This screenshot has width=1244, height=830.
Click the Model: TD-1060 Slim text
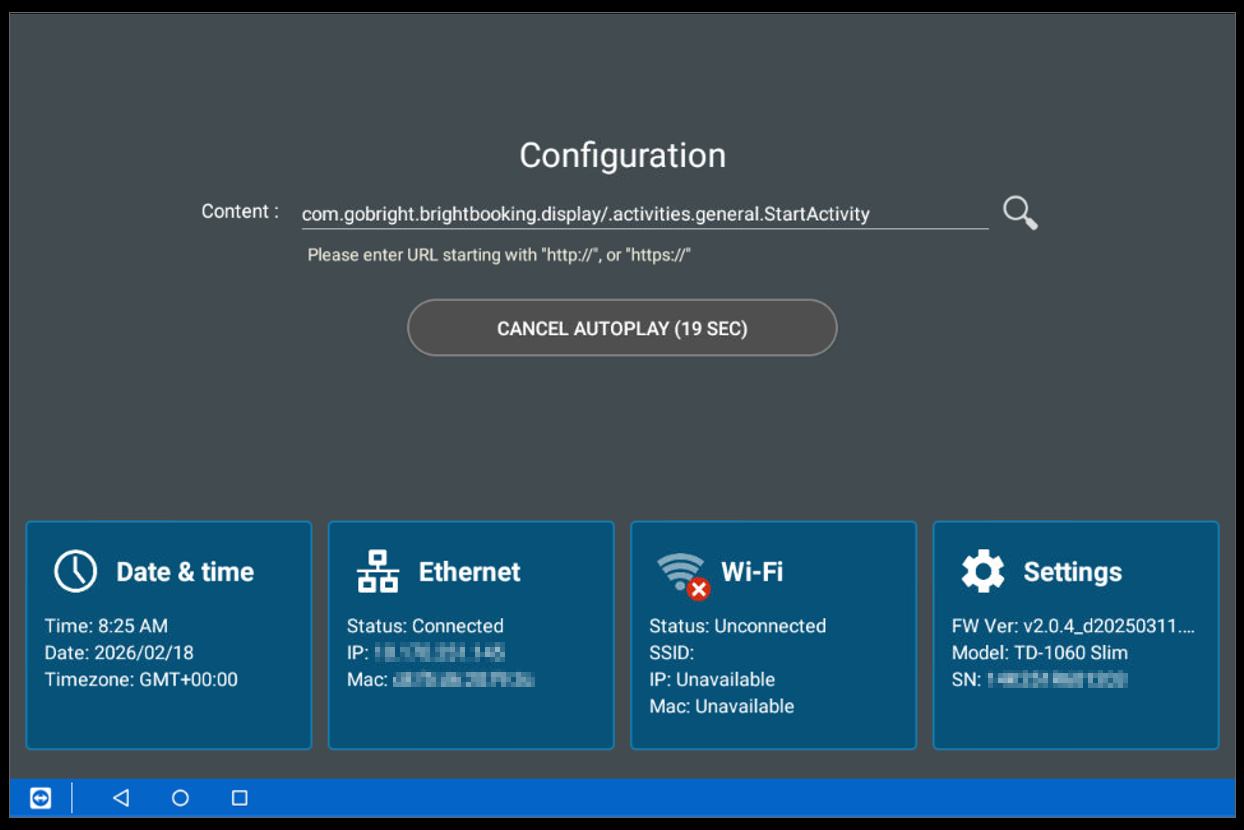coord(1039,653)
